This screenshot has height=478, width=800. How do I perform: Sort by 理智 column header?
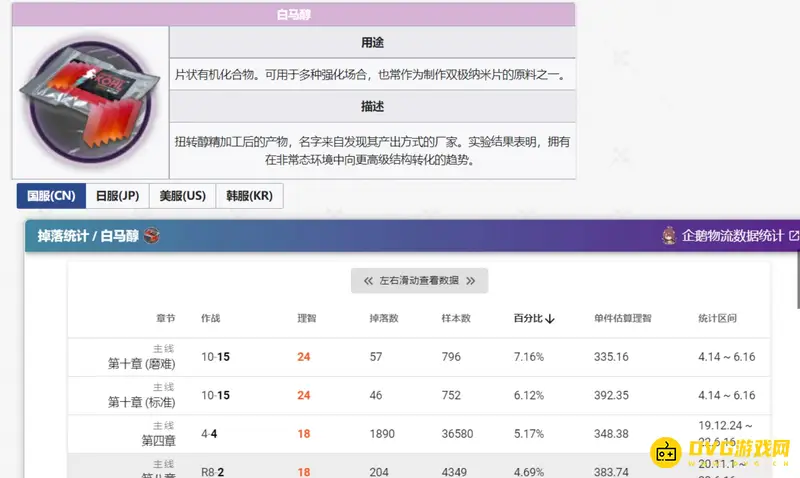(307, 318)
